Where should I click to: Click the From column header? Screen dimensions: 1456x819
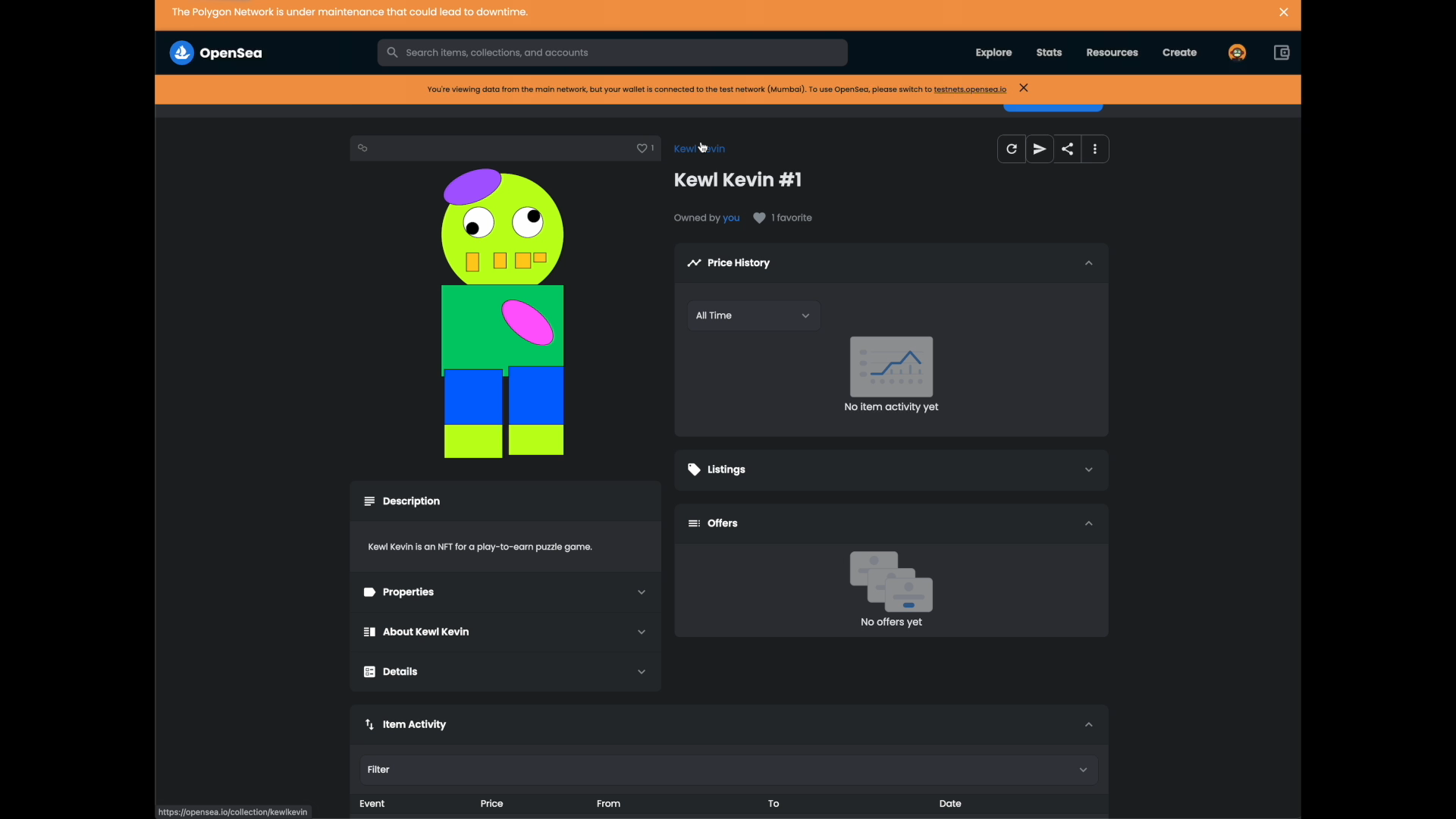pos(609,804)
